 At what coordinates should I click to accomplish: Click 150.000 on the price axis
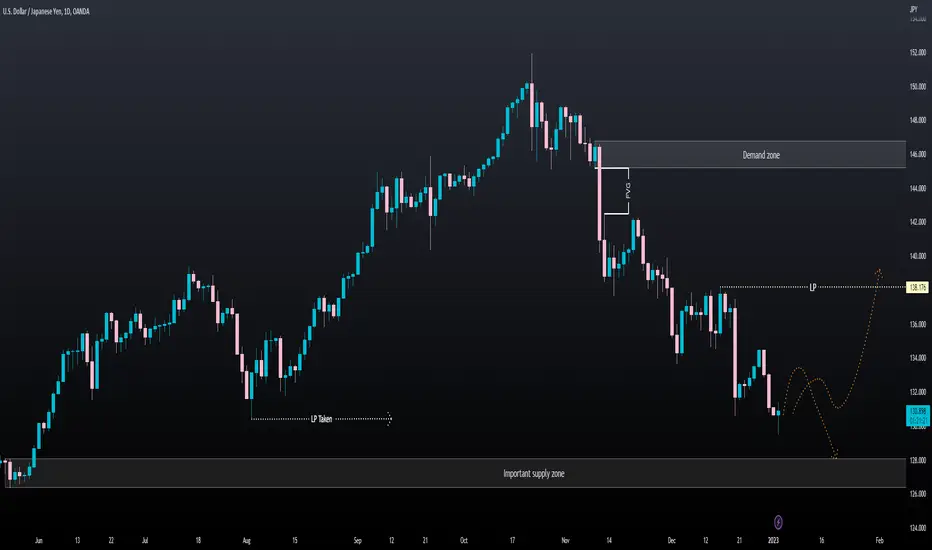pyautogui.click(x=918, y=86)
